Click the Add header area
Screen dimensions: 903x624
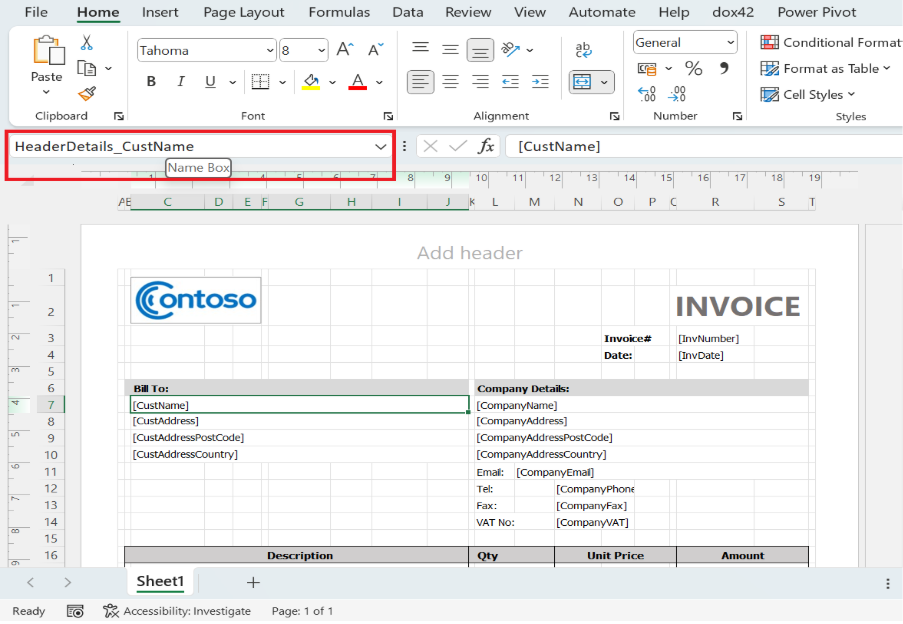[x=469, y=253]
